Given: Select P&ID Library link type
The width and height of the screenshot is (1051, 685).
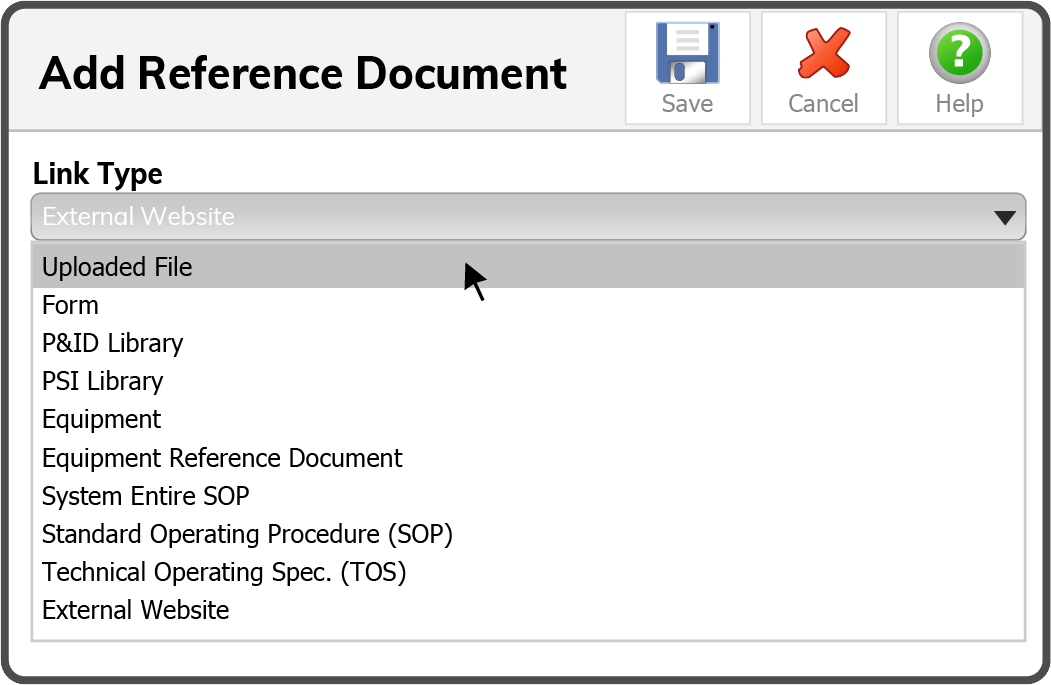Looking at the screenshot, I should click(x=112, y=344).
